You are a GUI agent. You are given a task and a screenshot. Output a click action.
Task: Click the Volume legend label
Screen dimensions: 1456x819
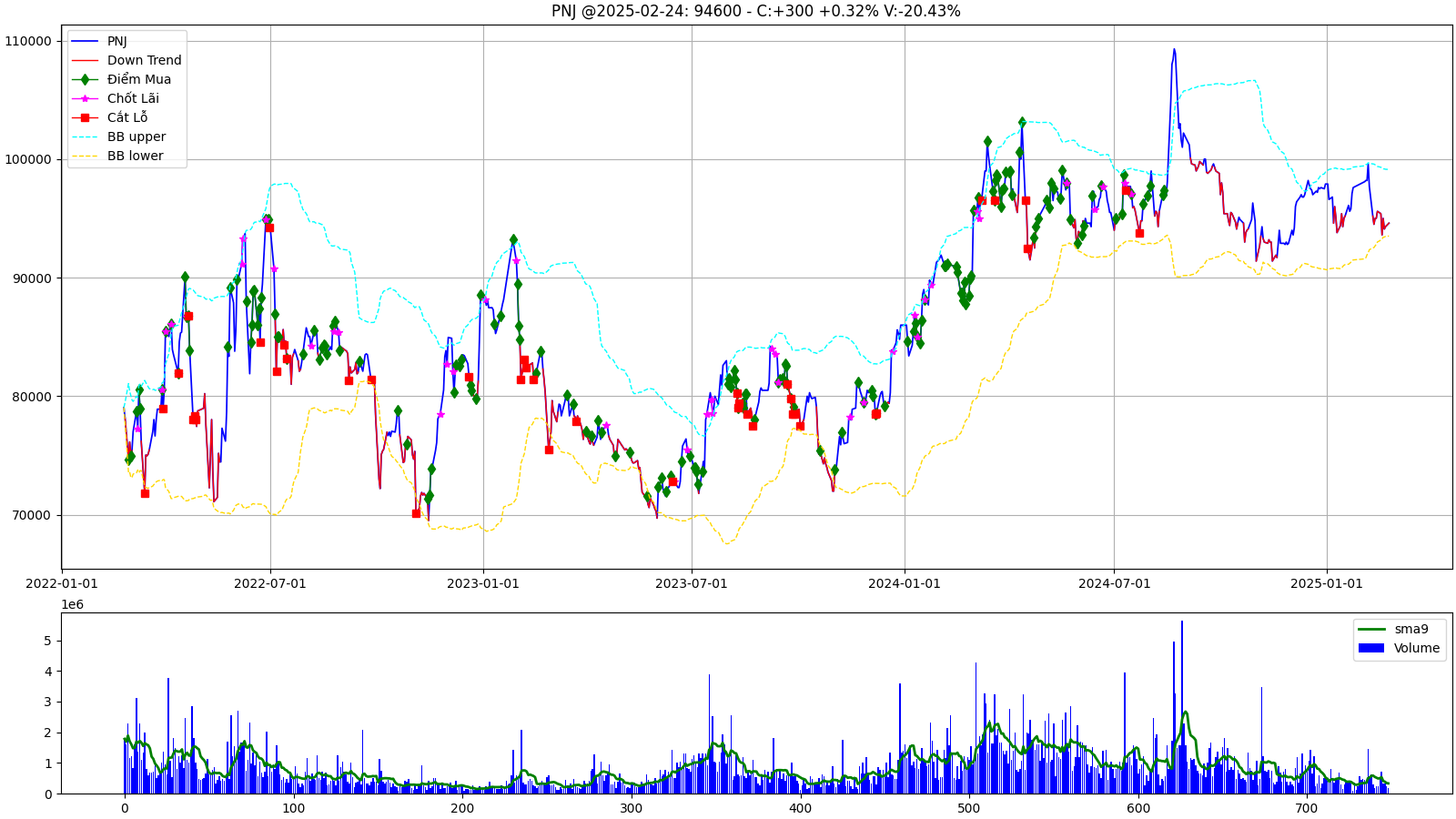tap(1417, 648)
